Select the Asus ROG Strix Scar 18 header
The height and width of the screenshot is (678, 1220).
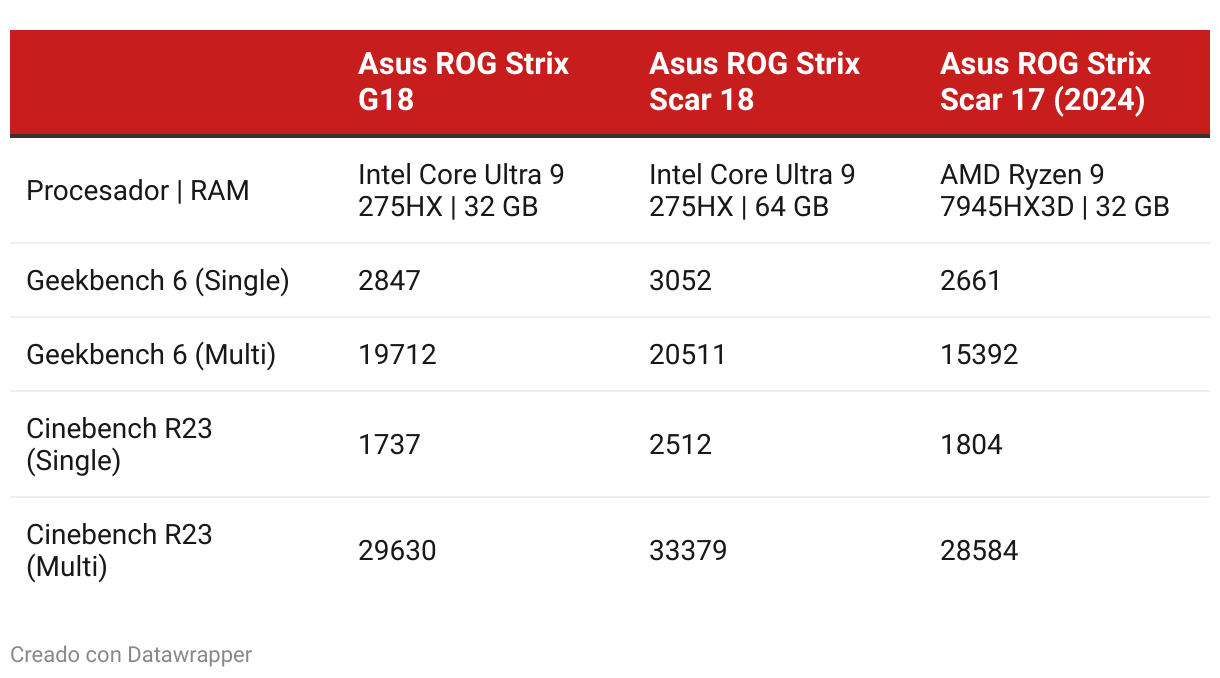[x=754, y=82]
